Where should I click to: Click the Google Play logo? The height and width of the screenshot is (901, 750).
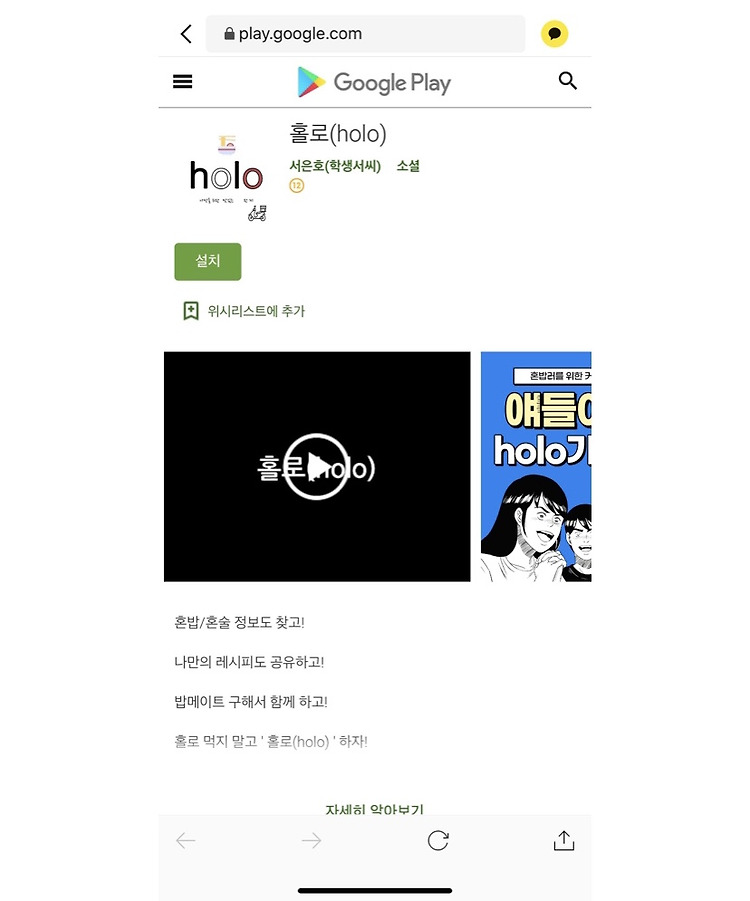(374, 82)
